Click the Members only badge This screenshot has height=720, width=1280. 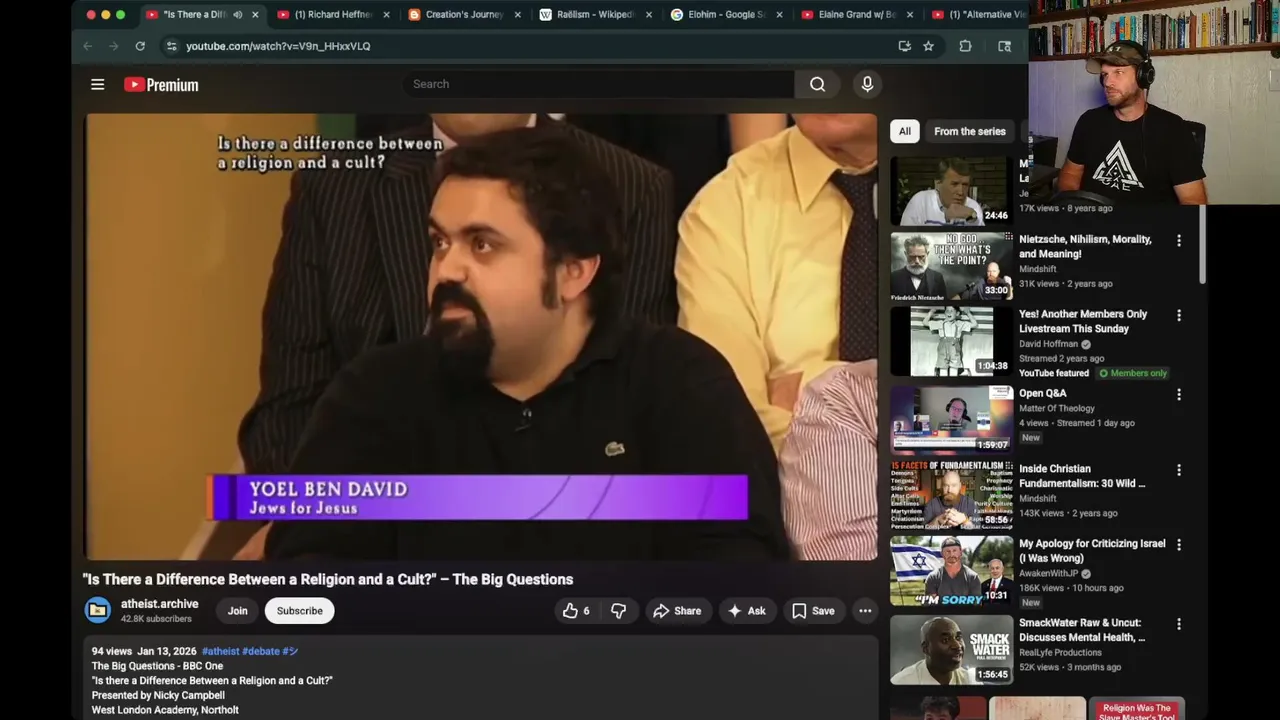click(x=1133, y=373)
